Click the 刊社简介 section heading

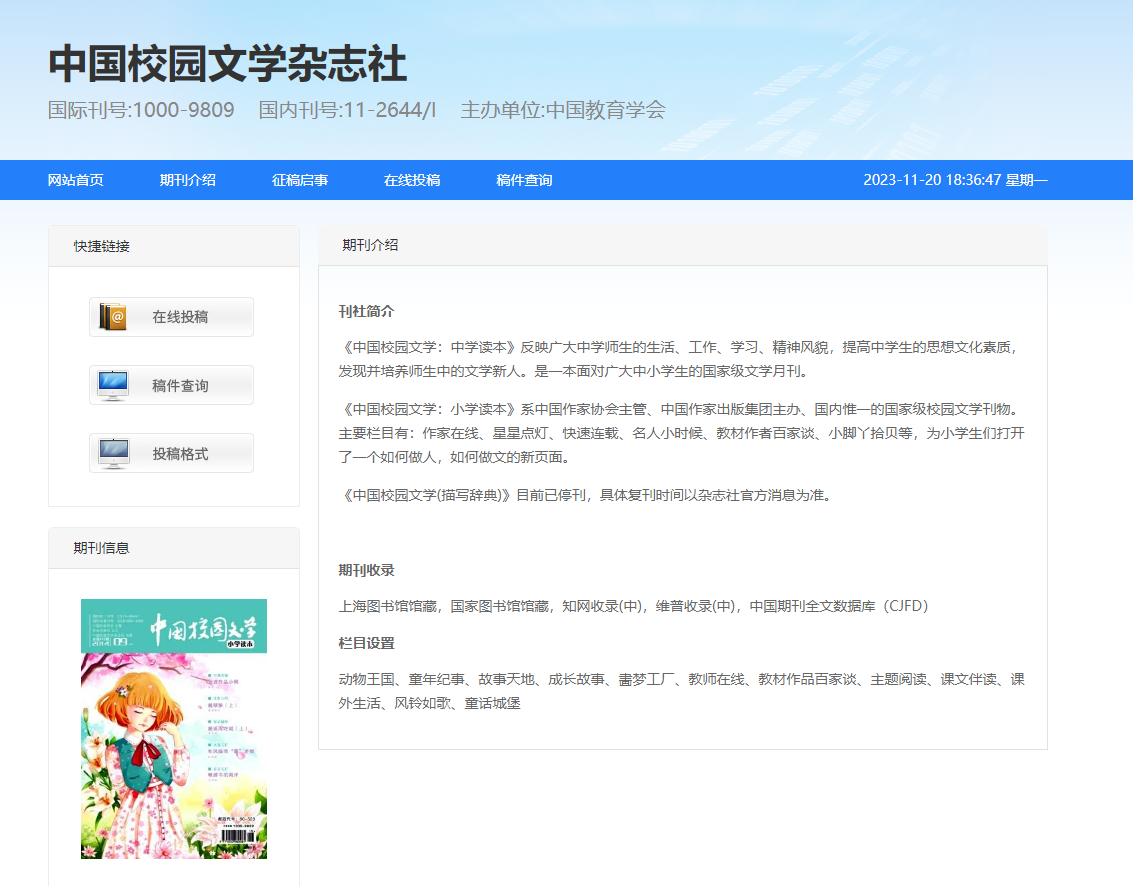366,311
